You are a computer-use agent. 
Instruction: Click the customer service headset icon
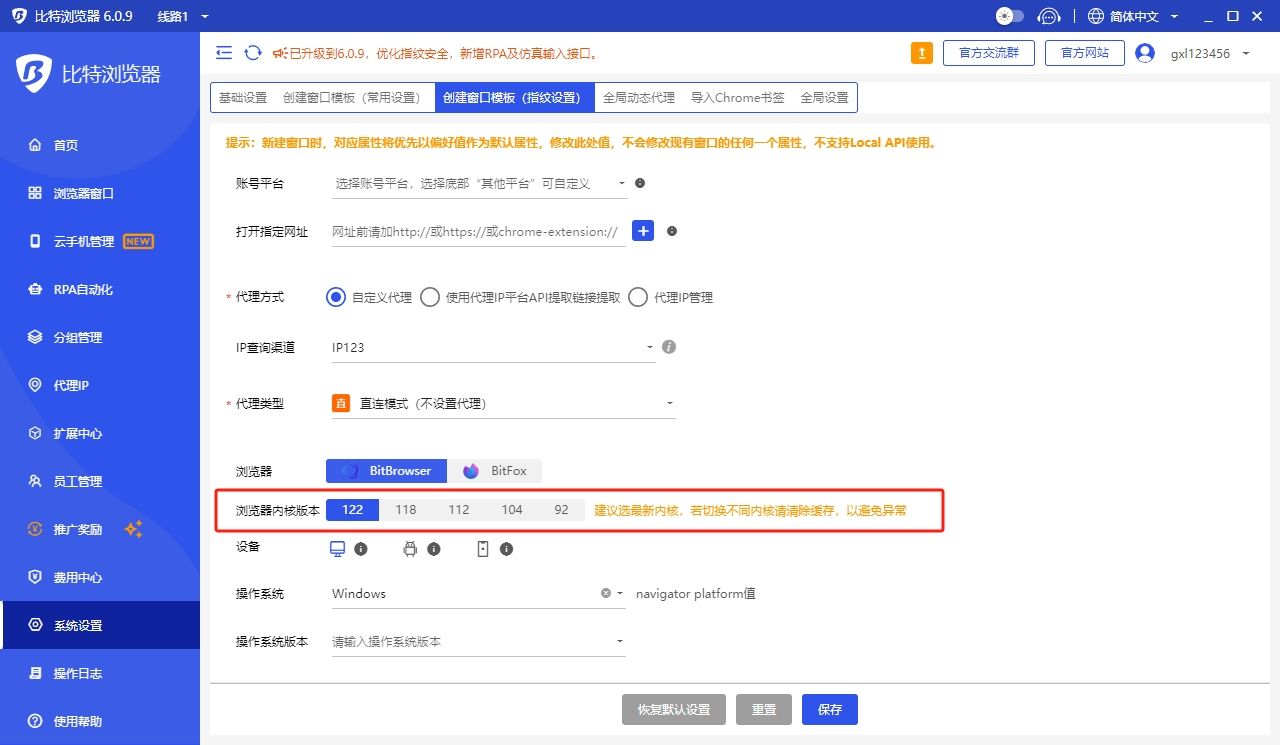(1048, 16)
